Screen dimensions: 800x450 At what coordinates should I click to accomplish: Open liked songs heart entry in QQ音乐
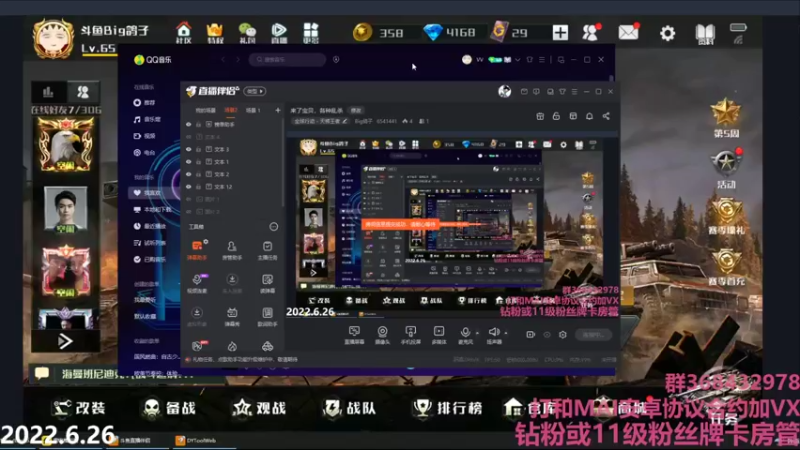point(147,193)
